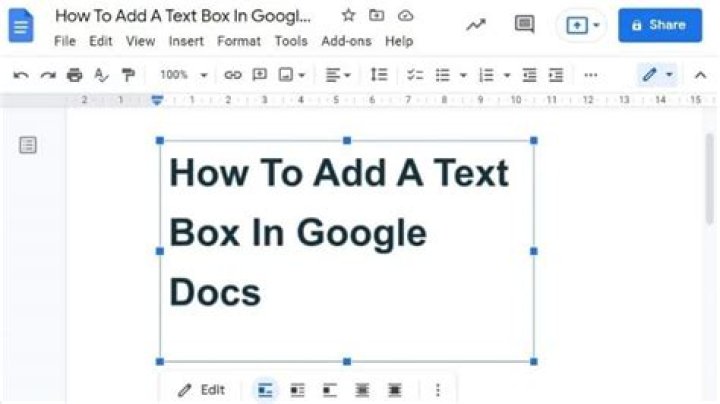Open the activity dashboard trend icon
Image resolution: width=720 pixels, height=404 pixels.
pyautogui.click(x=476, y=25)
